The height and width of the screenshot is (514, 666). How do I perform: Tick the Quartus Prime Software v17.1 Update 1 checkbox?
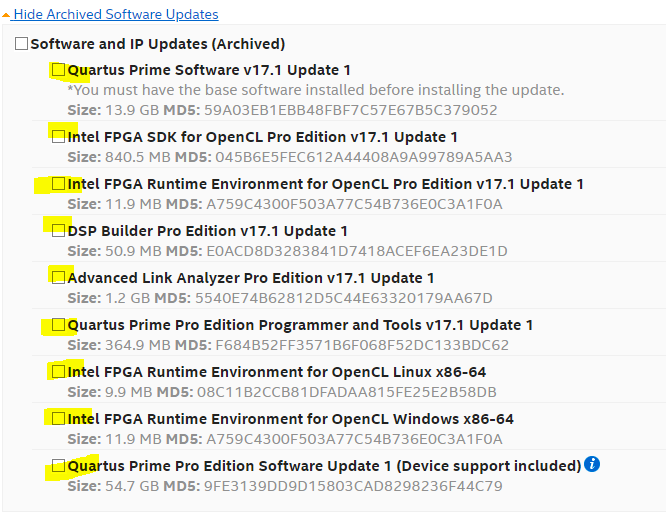59,70
